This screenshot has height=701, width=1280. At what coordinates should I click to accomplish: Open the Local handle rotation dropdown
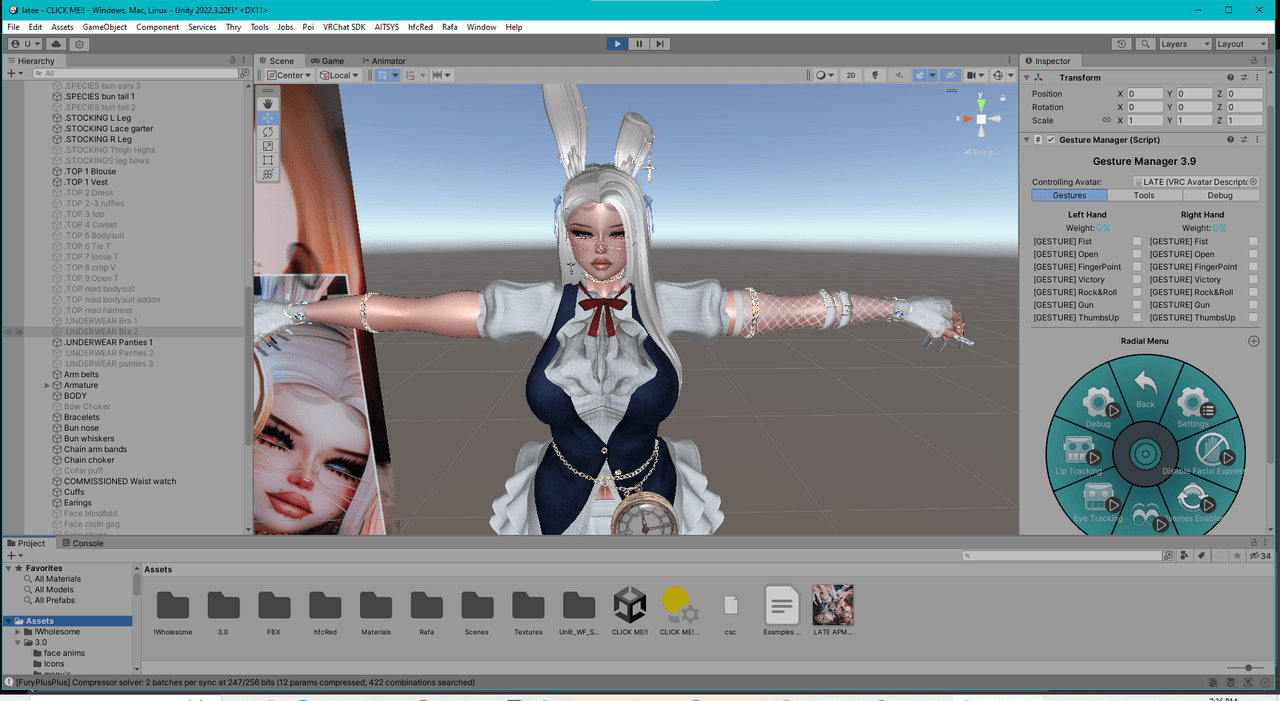click(x=341, y=75)
